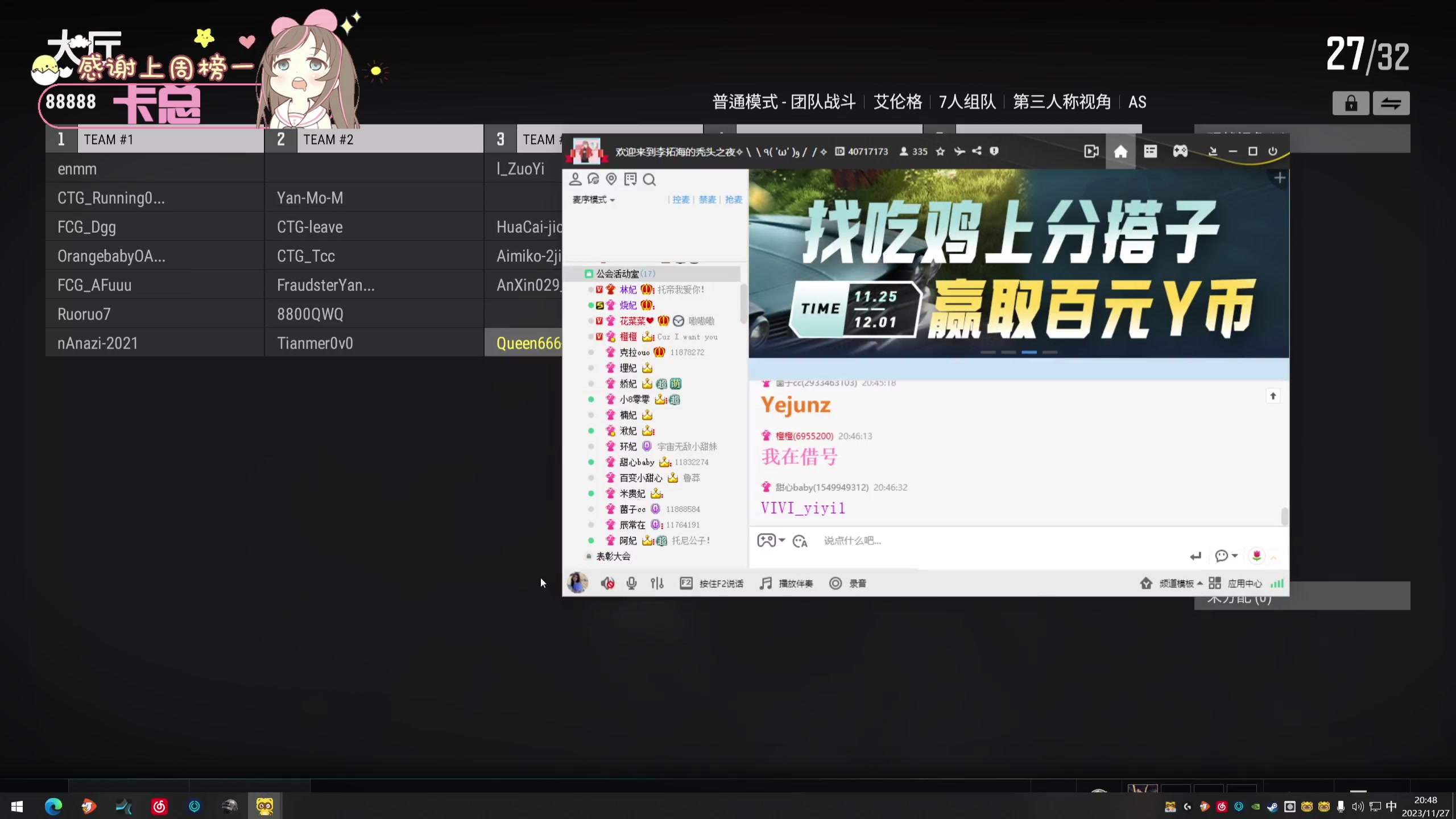Expand the gamepad dropdown beside chat input
Viewport: 1456px width, 819px height.
pos(782,540)
